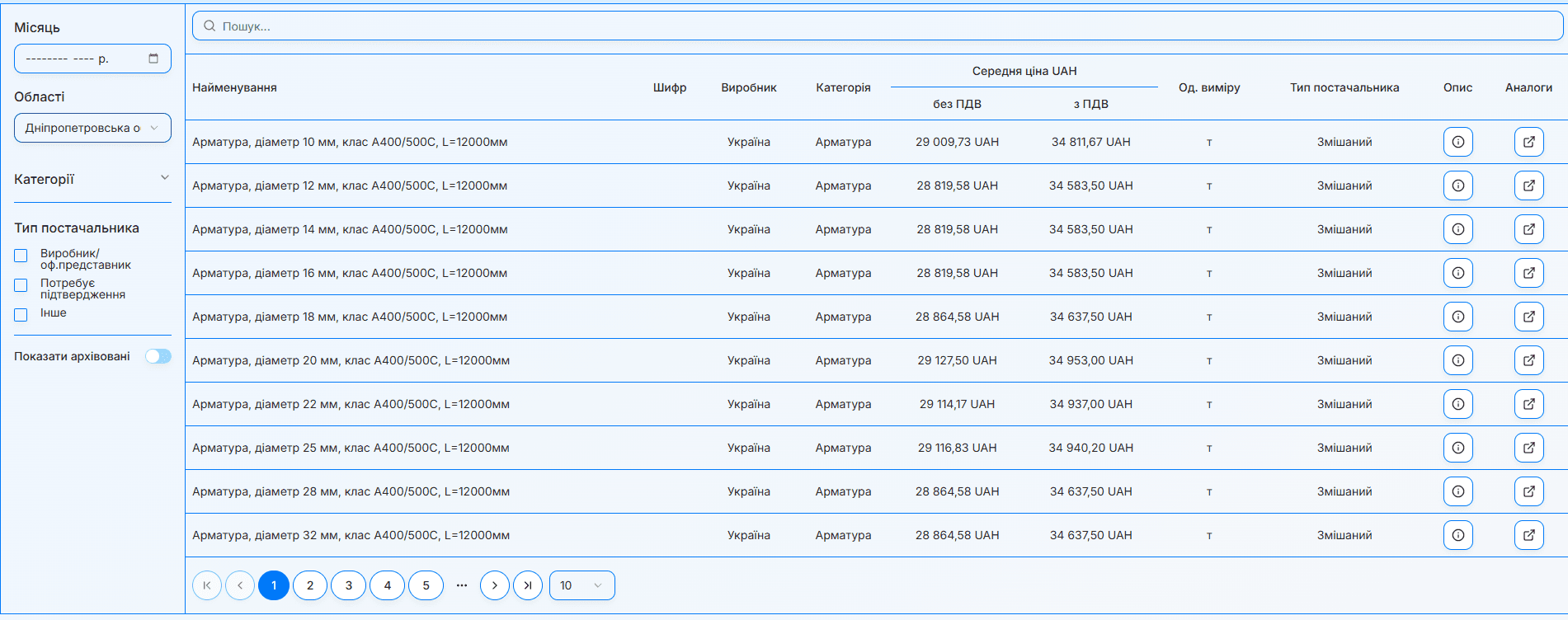Open analogs for 12 mm rebar row

tap(1528, 186)
